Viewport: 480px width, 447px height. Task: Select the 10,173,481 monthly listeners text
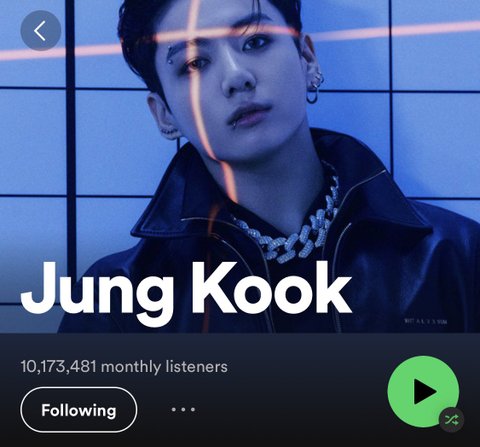(x=124, y=366)
